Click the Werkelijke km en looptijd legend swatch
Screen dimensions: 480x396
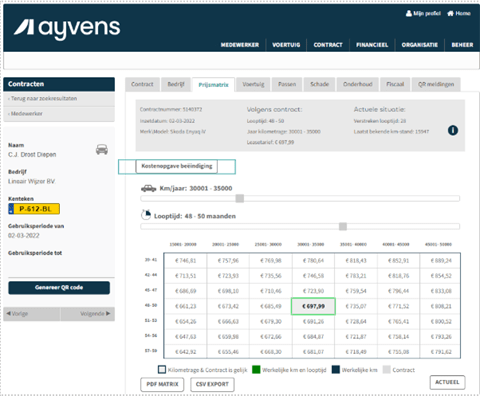point(256,370)
